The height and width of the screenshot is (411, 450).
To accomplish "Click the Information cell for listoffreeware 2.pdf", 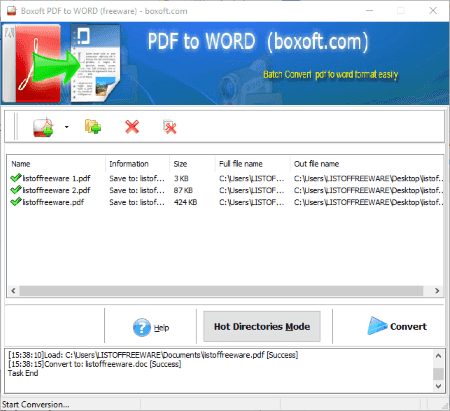I will click(x=137, y=190).
